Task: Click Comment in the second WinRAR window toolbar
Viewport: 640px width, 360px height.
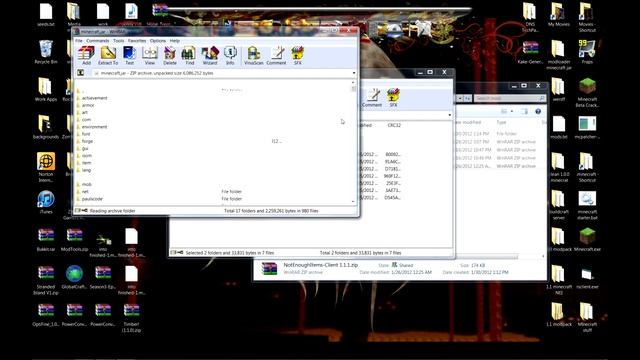Action: tap(372, 98)
